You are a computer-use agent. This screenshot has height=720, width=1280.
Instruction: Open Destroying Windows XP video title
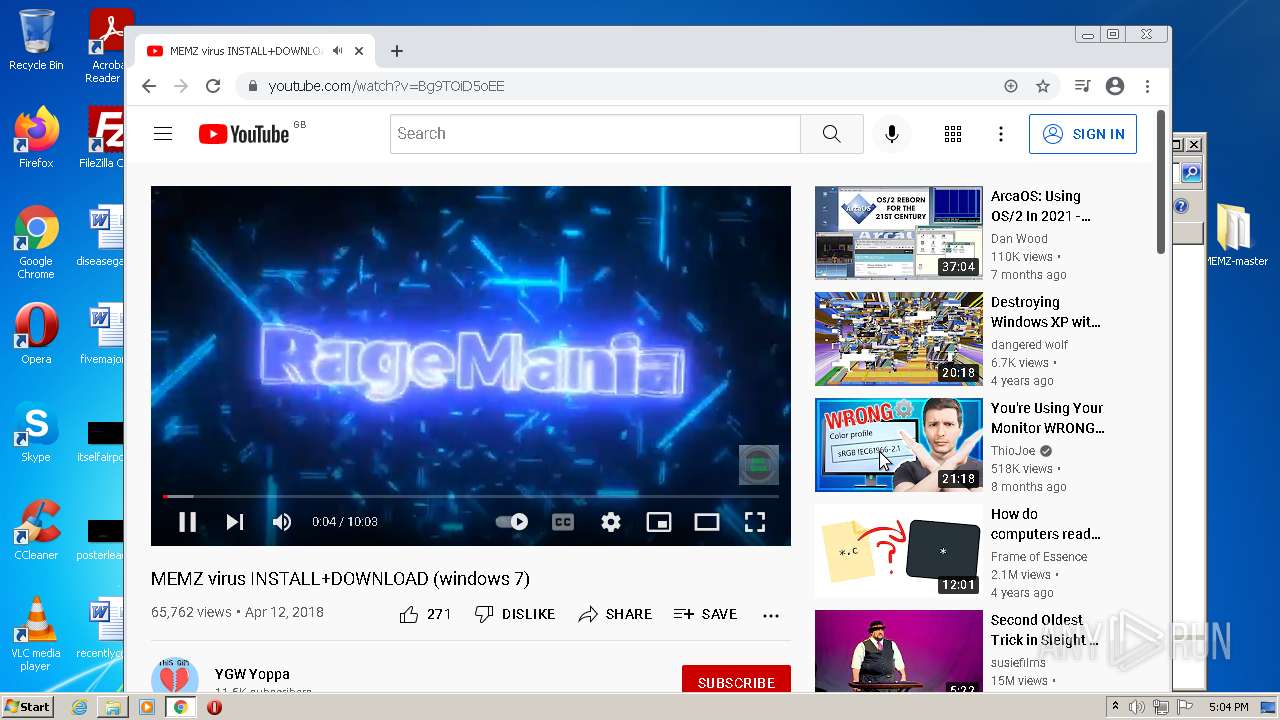1046,312
